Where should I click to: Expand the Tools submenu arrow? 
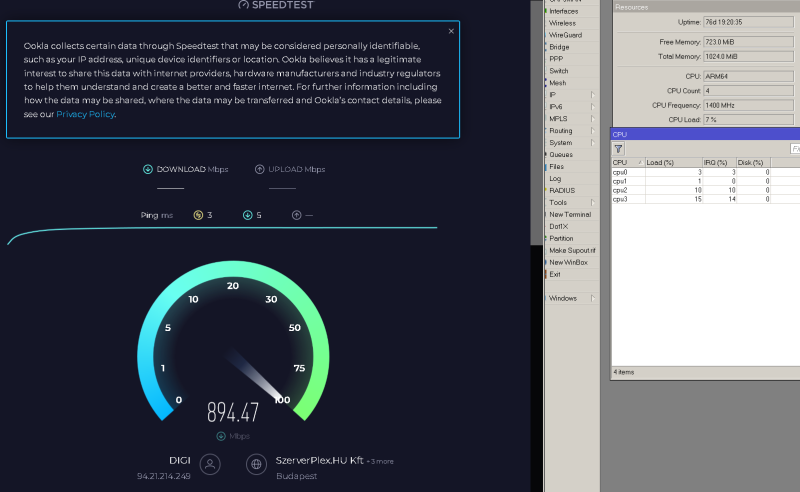593,203
